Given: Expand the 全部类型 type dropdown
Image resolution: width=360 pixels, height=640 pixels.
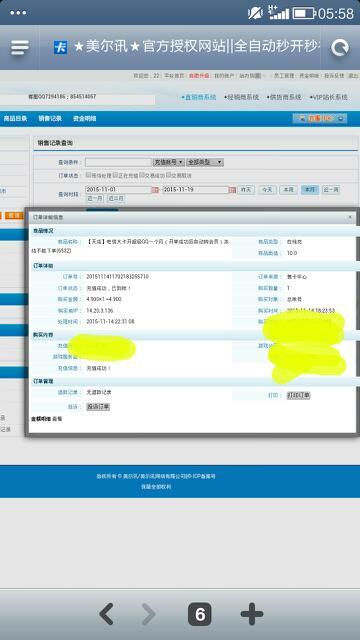Looking at the screenshot, I should 205,162.
